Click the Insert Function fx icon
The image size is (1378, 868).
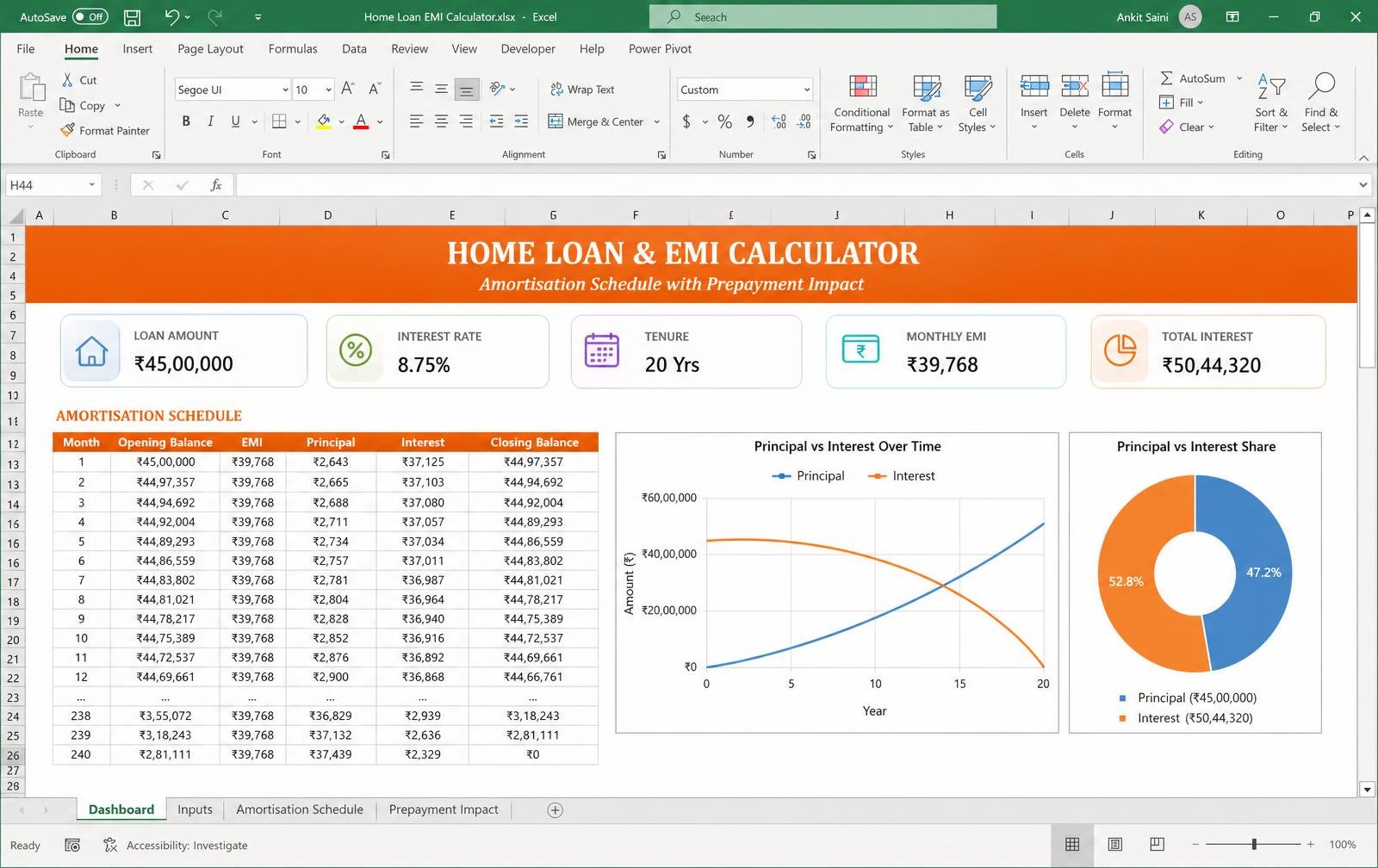(x=216, y=185)
